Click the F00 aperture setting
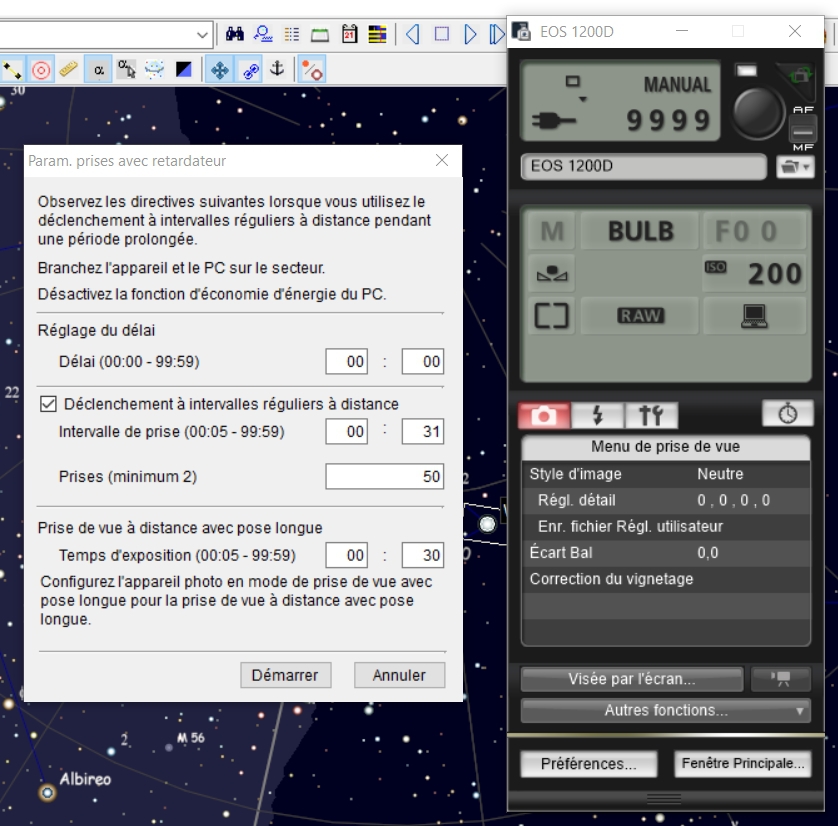The image size is (838, 826). click(755, 231)
